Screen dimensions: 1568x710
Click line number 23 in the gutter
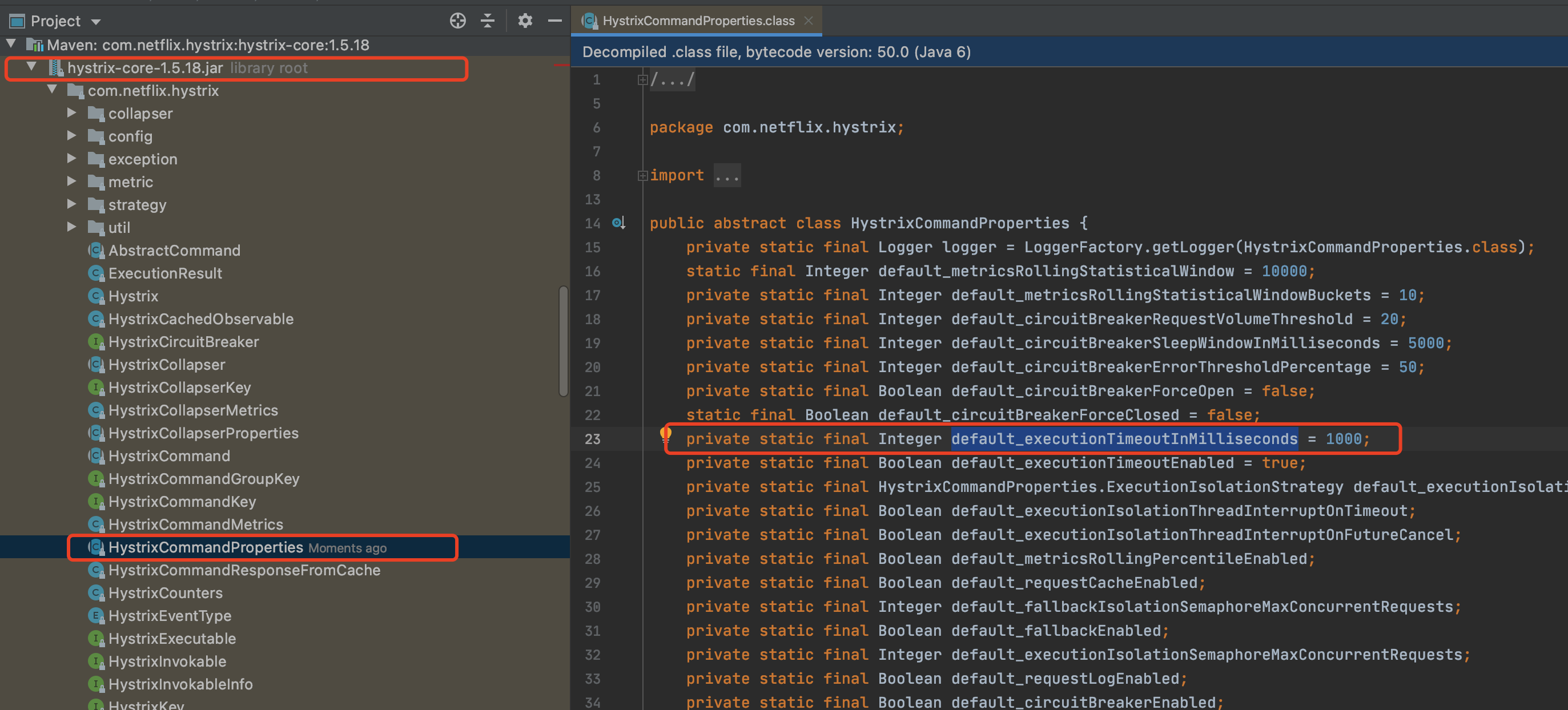(x=592, y=439)
